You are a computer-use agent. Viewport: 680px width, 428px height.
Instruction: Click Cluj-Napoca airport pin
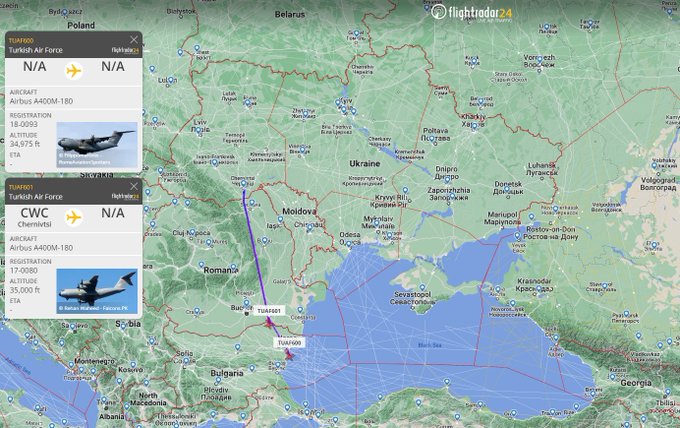192,233
